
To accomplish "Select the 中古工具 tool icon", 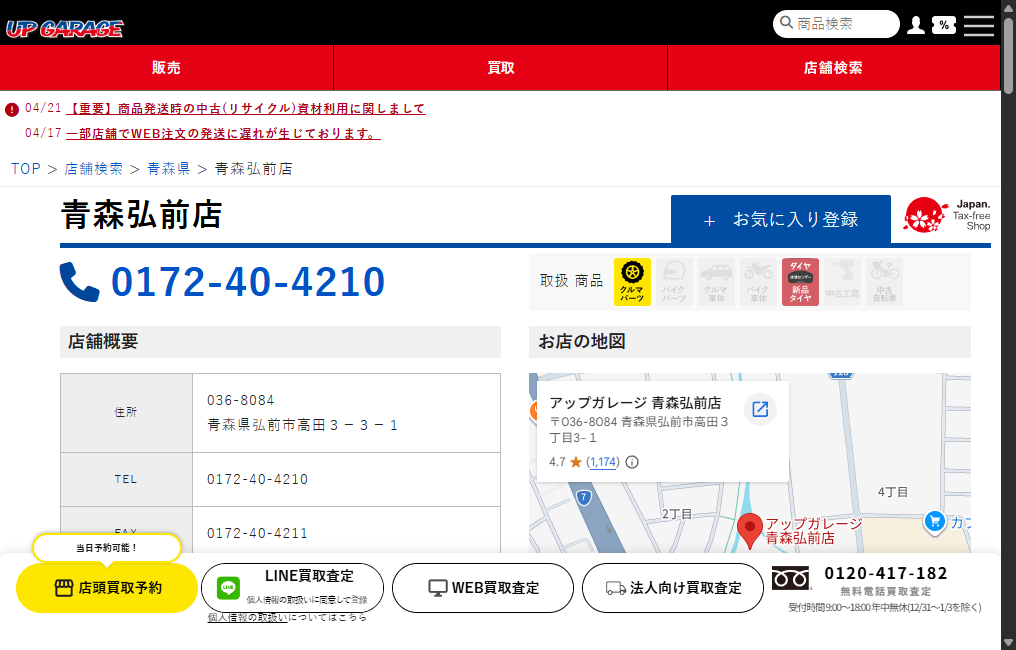I will pyautogui.click(x=842, y=282).
